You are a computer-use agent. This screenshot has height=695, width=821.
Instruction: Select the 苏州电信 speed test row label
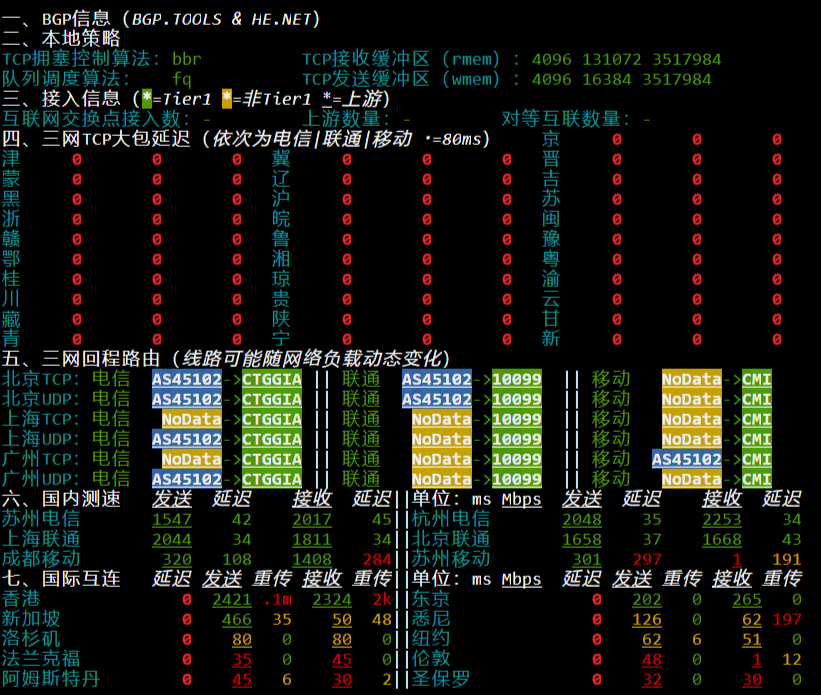[41, 519]
